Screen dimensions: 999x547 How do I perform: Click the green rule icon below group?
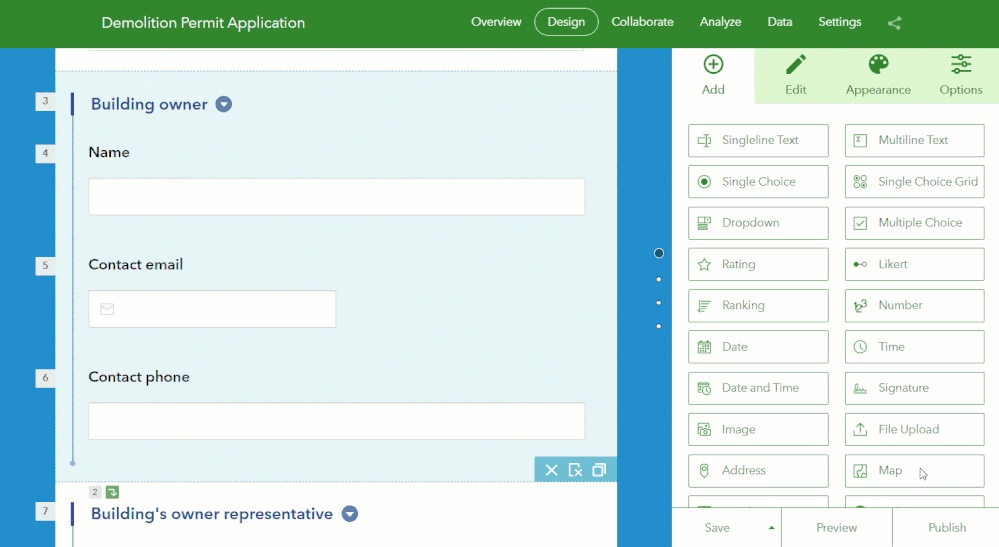112,492
